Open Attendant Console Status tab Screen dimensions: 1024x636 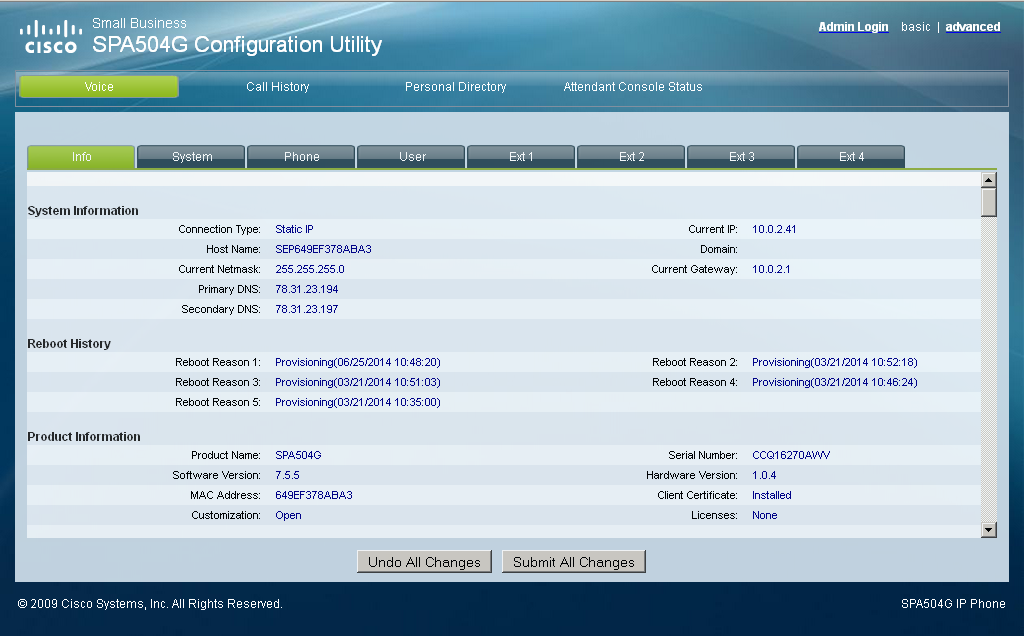click(633, 87)
